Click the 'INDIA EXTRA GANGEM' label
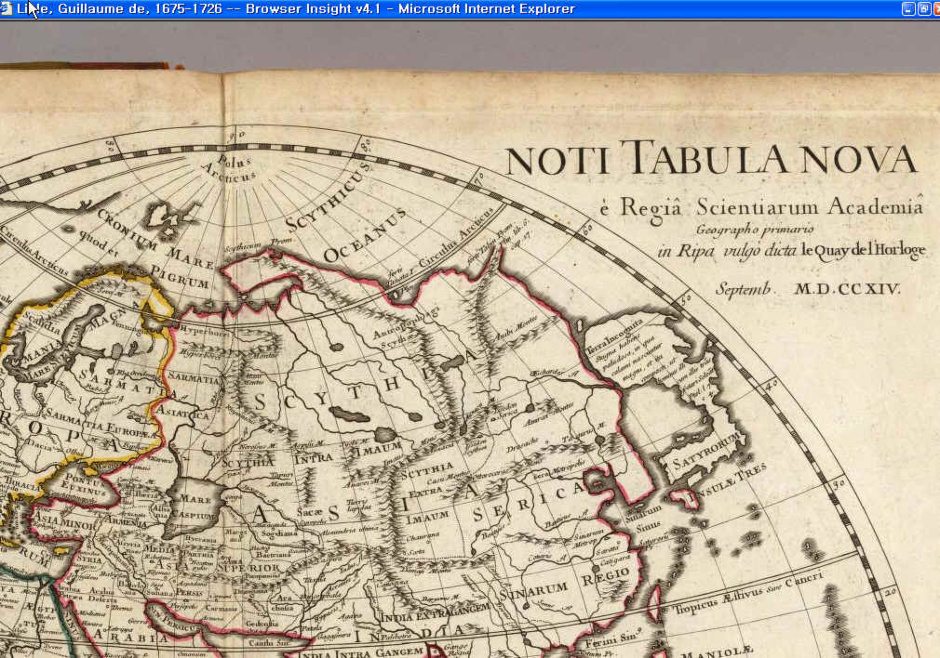 (x=435, y=614)
